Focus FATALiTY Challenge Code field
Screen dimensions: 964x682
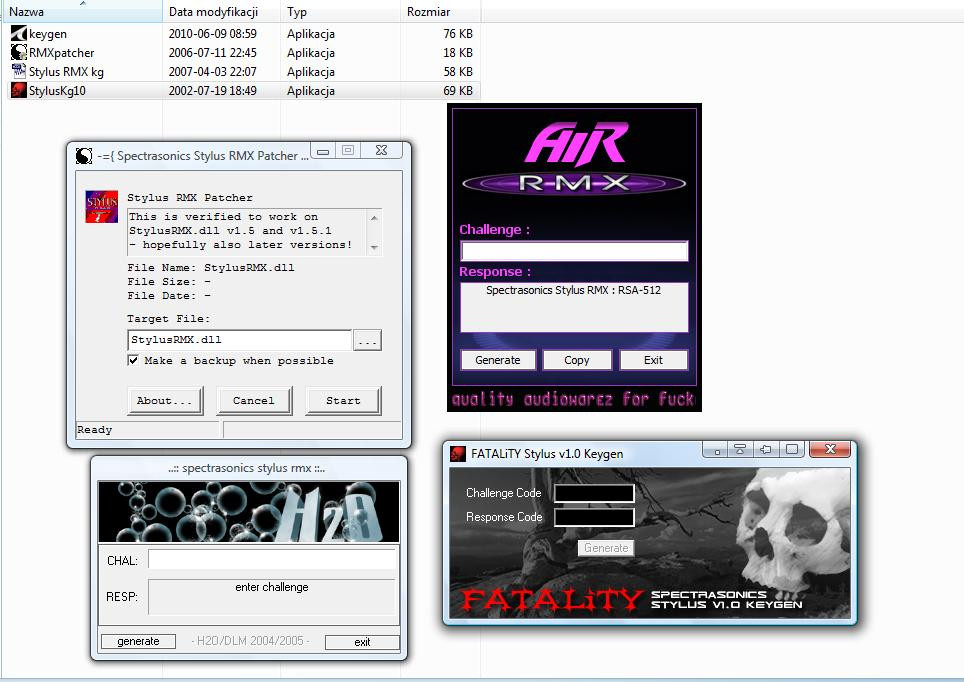594,493
